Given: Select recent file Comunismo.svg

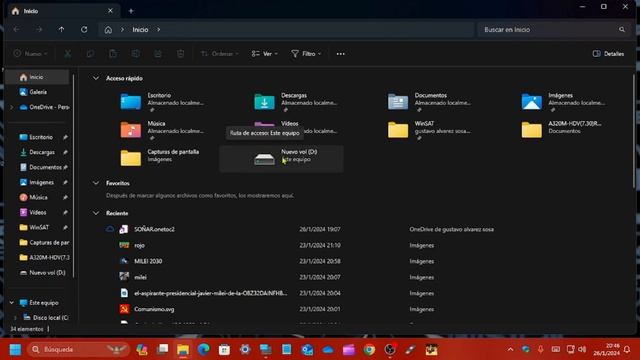Looking at the screenshot, I should click(x=154, y=309).
